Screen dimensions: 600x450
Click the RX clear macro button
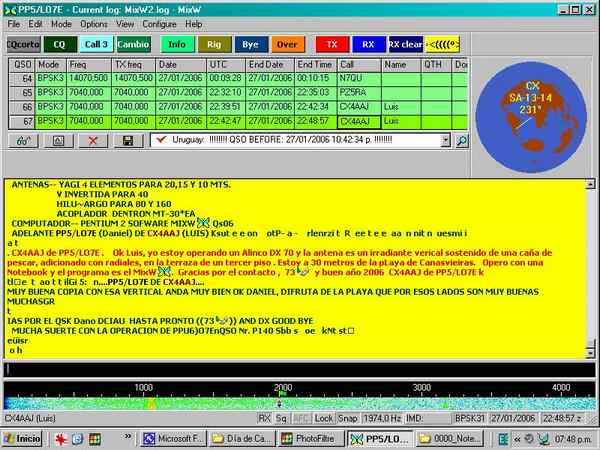point(406,44)
